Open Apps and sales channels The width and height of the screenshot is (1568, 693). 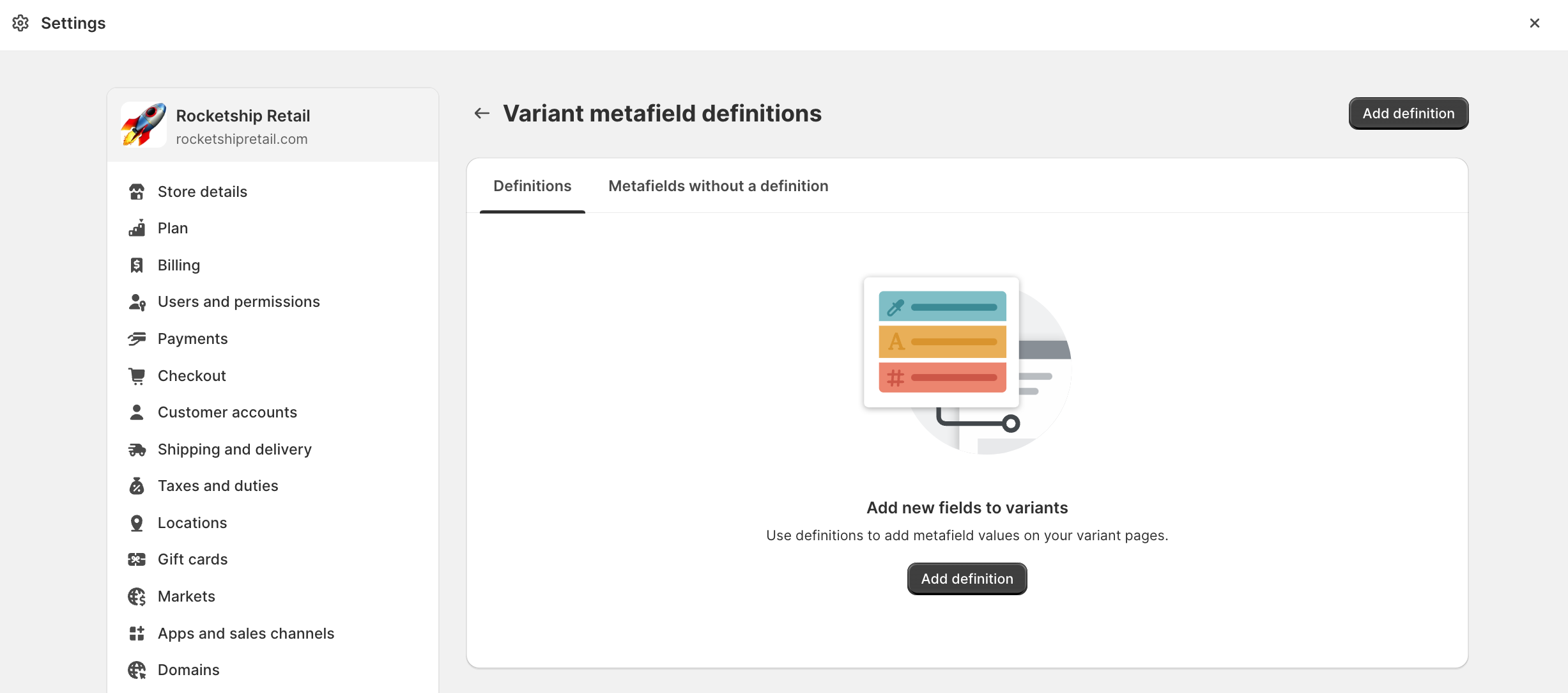[245, 634]
